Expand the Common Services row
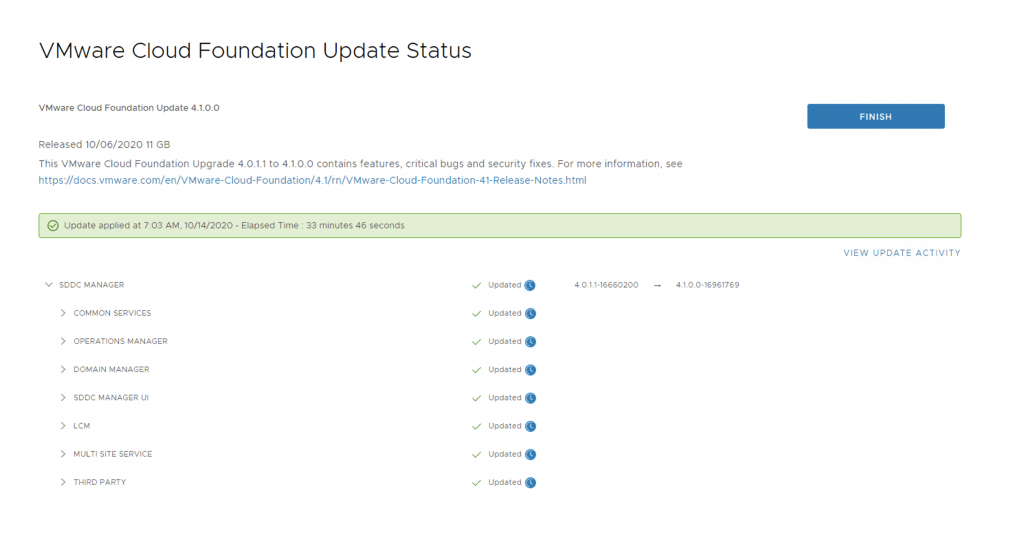 63,313
